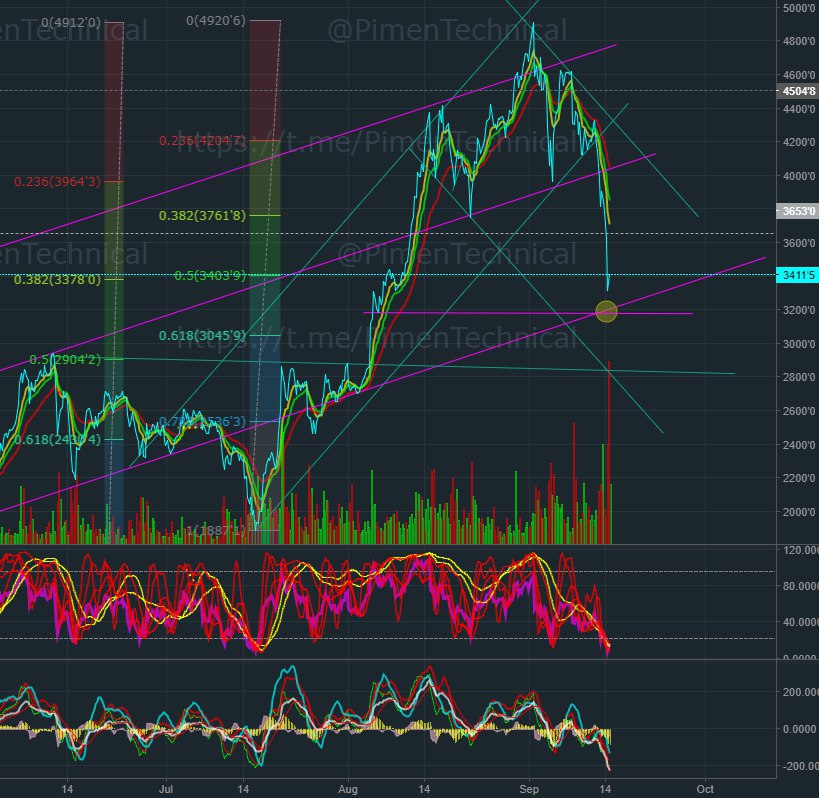819x798 pixels.
Task: Click the -200.00 lower indicator scale value
Action: pos(800,766)
